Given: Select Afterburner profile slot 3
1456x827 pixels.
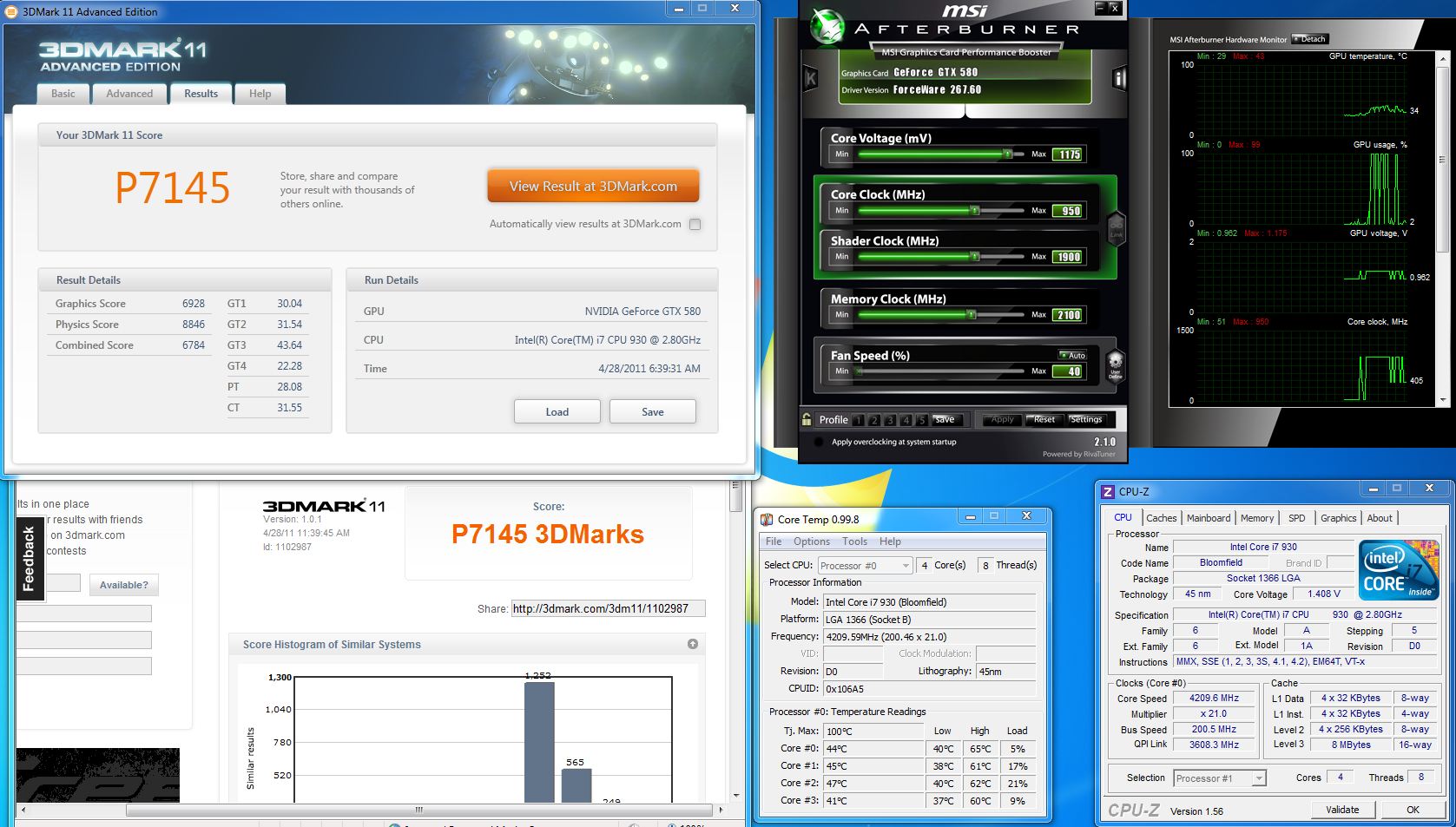Looking at the screenshot, I should [890, 420].
